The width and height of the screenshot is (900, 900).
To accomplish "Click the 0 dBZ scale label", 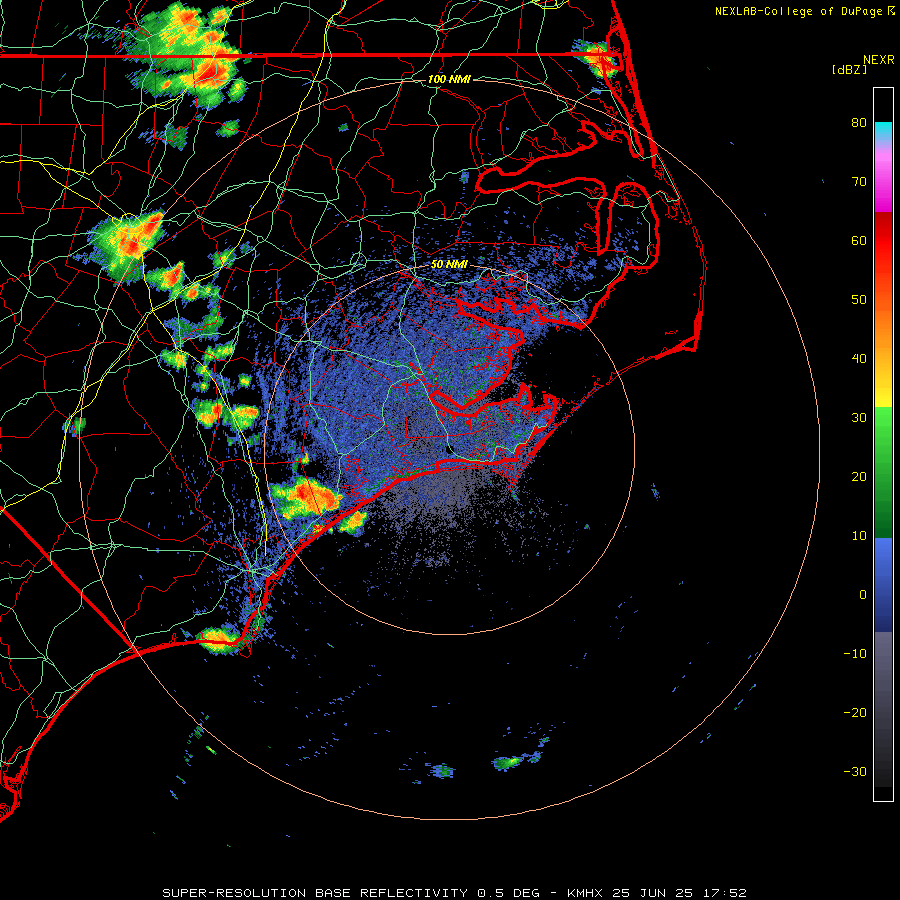I will pyautogui.click(x=863, y=595).
